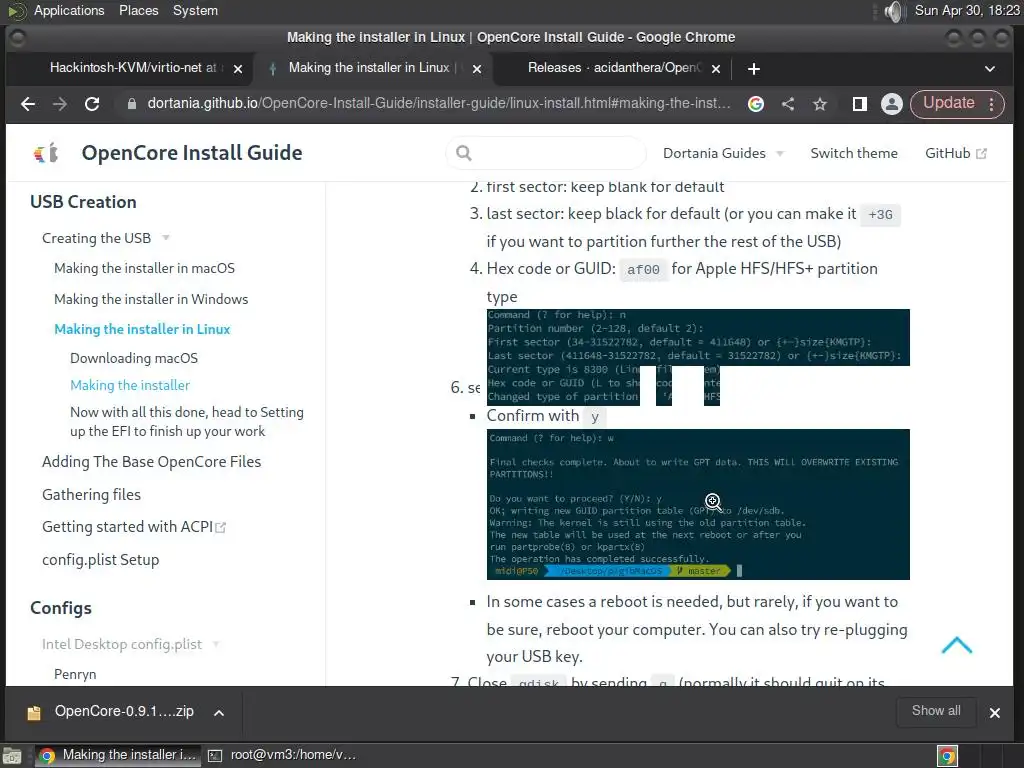The image size is (1024, 768).
Task: Open the Chrome three-dot menu
Action: 991,104
